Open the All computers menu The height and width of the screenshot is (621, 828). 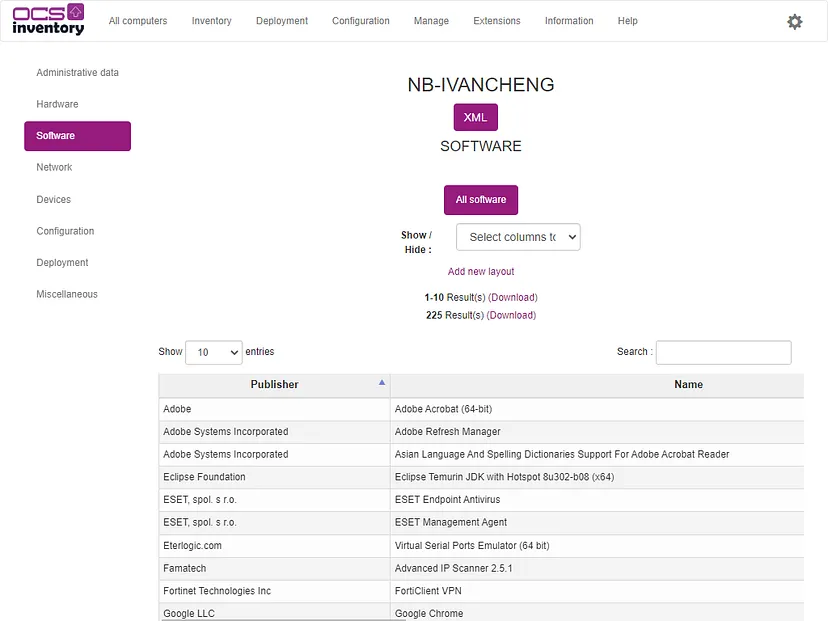(138, 21)
